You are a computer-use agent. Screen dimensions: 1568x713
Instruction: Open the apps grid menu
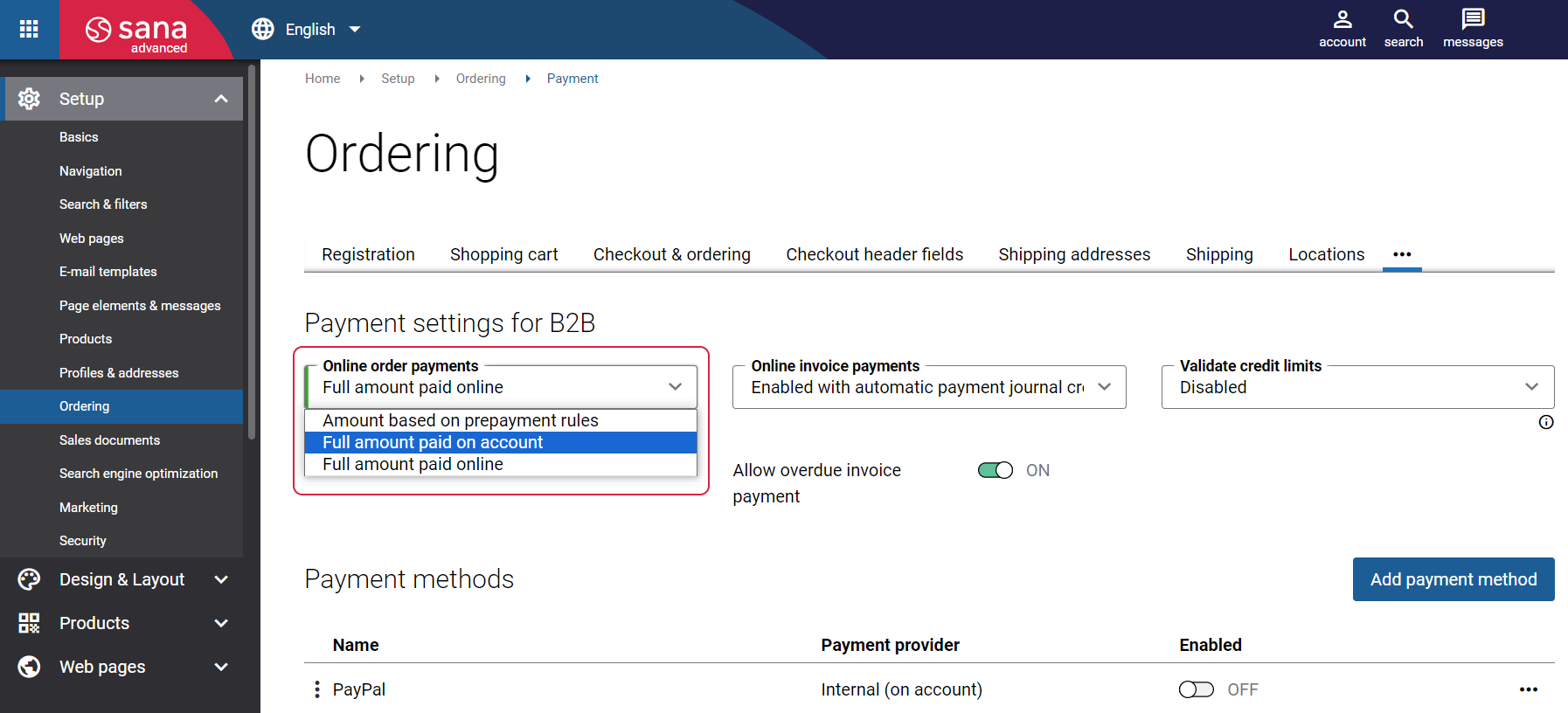29,29
